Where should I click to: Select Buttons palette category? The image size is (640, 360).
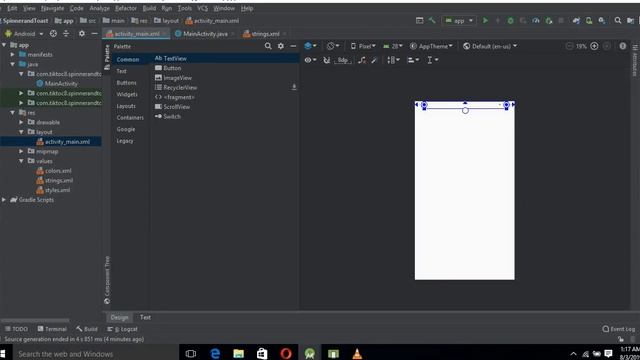coord(127,82)
